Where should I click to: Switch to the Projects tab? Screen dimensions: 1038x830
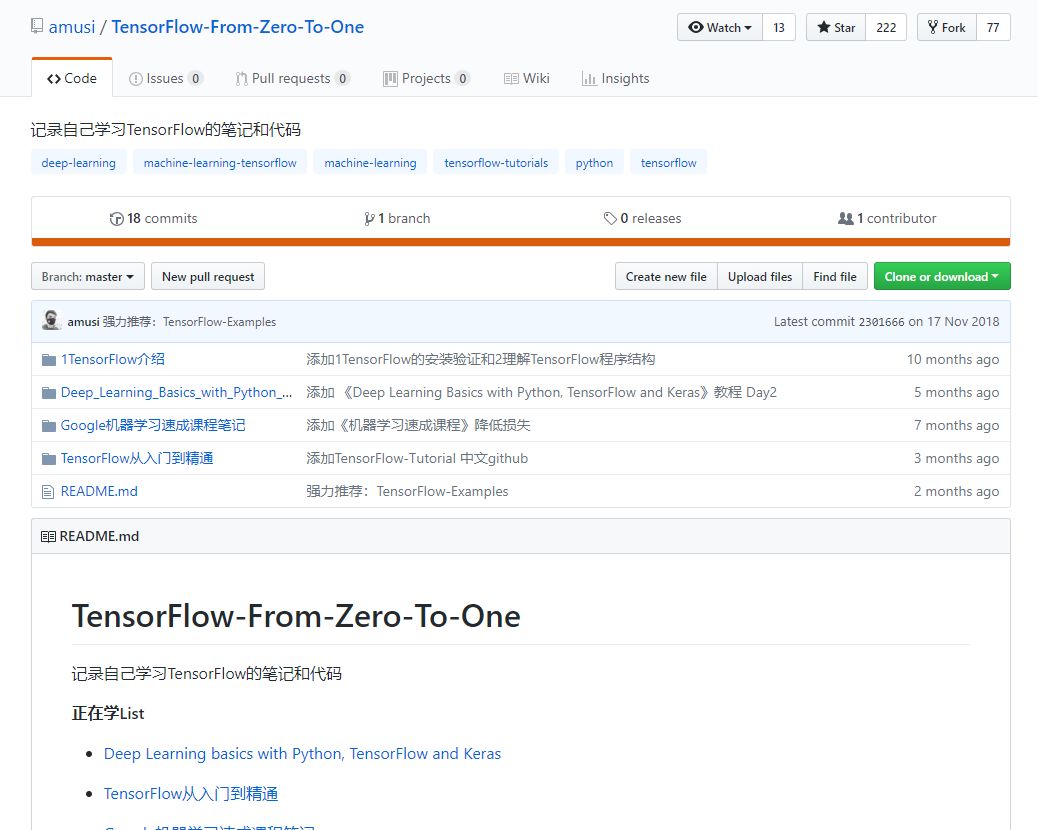coord(426,78)
